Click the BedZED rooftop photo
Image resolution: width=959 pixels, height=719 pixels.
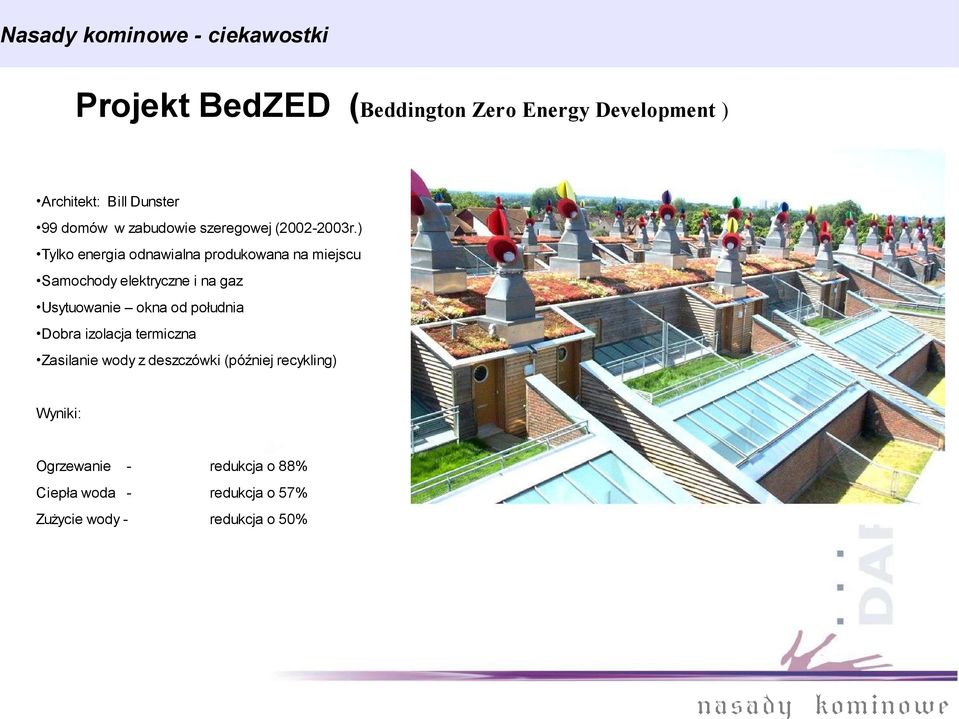click(x=678, y=326)
